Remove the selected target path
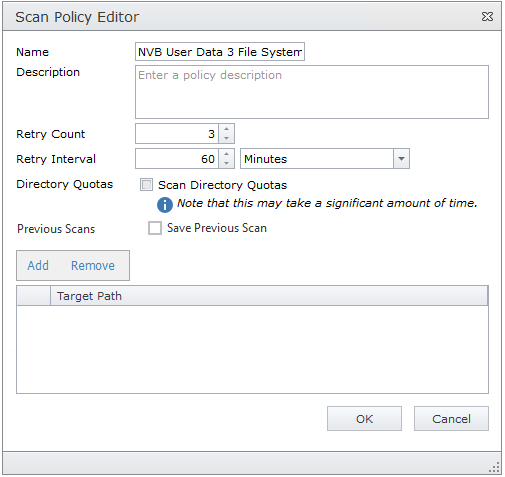Screen dimensions: 505x477 [x=93, y=266]
